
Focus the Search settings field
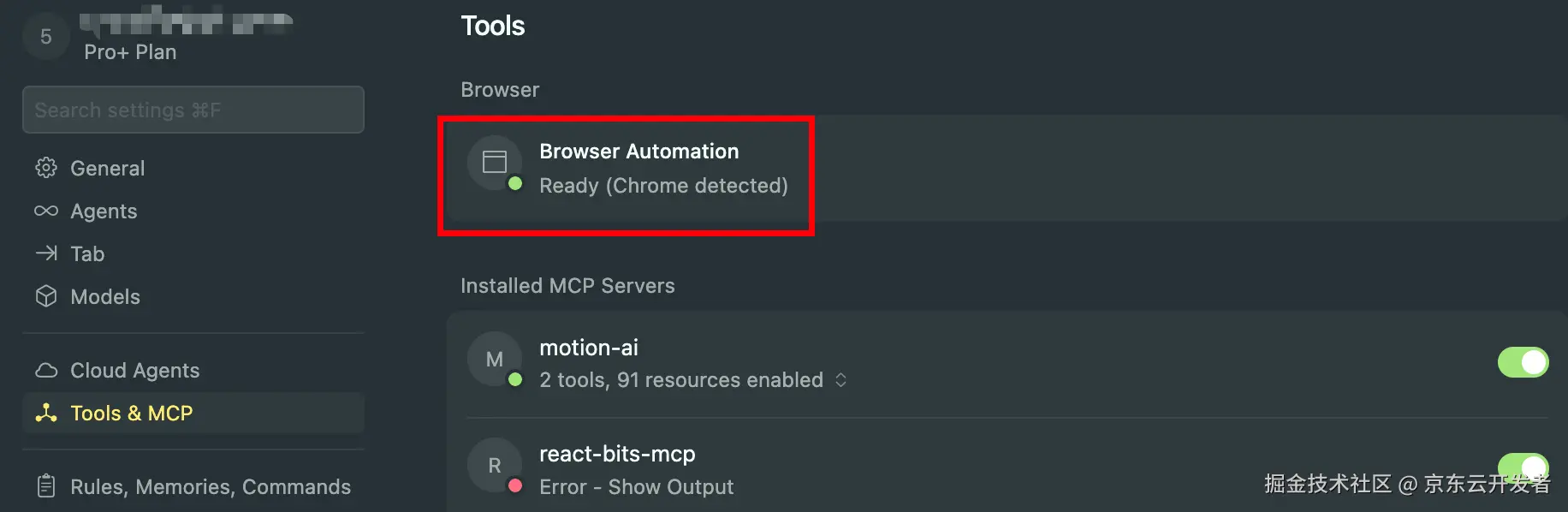tap(193, 110)
